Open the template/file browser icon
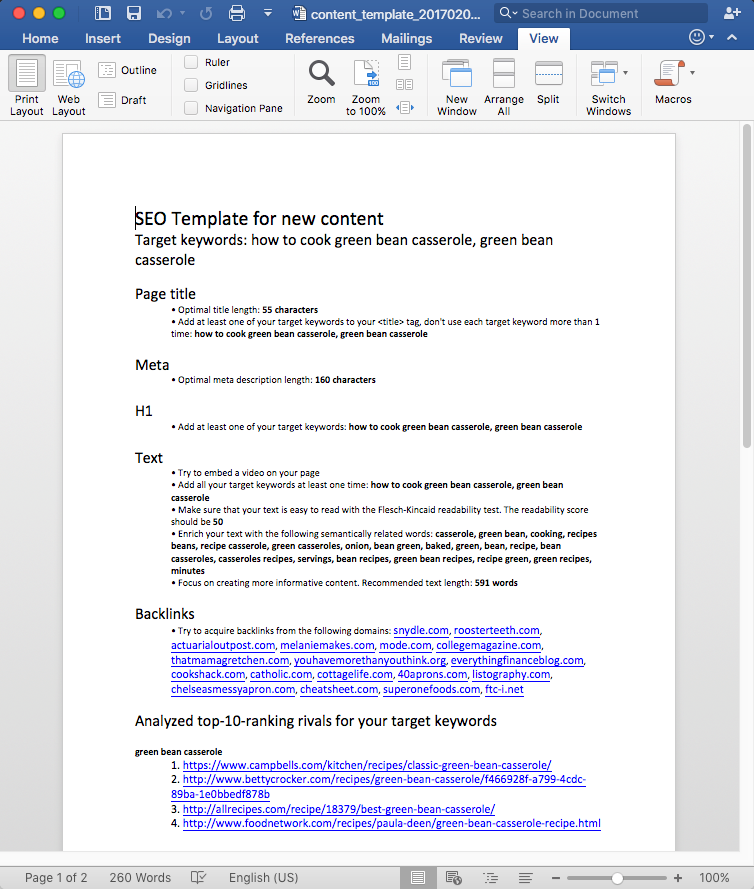Screen dimensions: 754x889 pos(103,13)
